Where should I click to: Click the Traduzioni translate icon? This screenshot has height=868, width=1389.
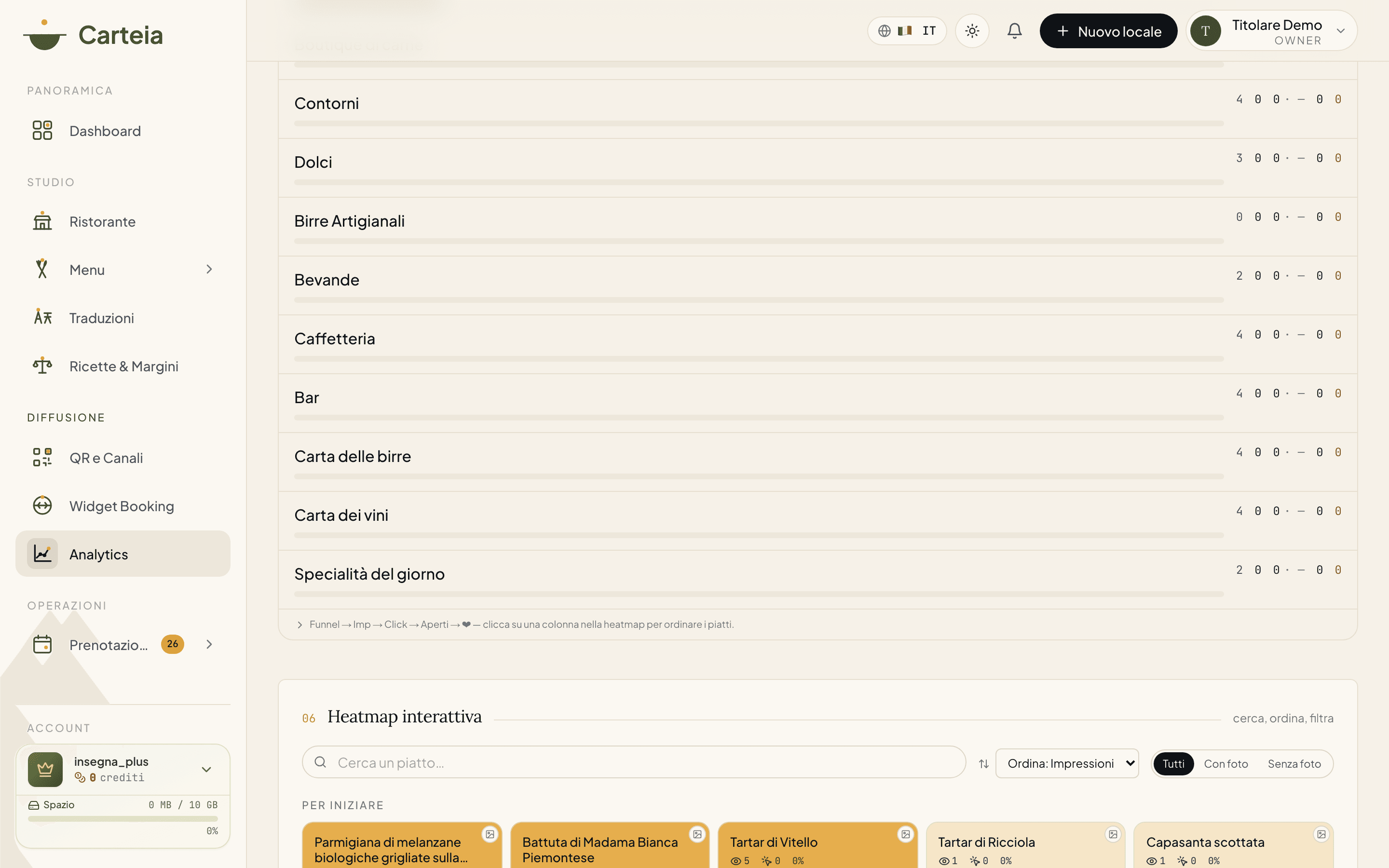[x=42, y=317]
